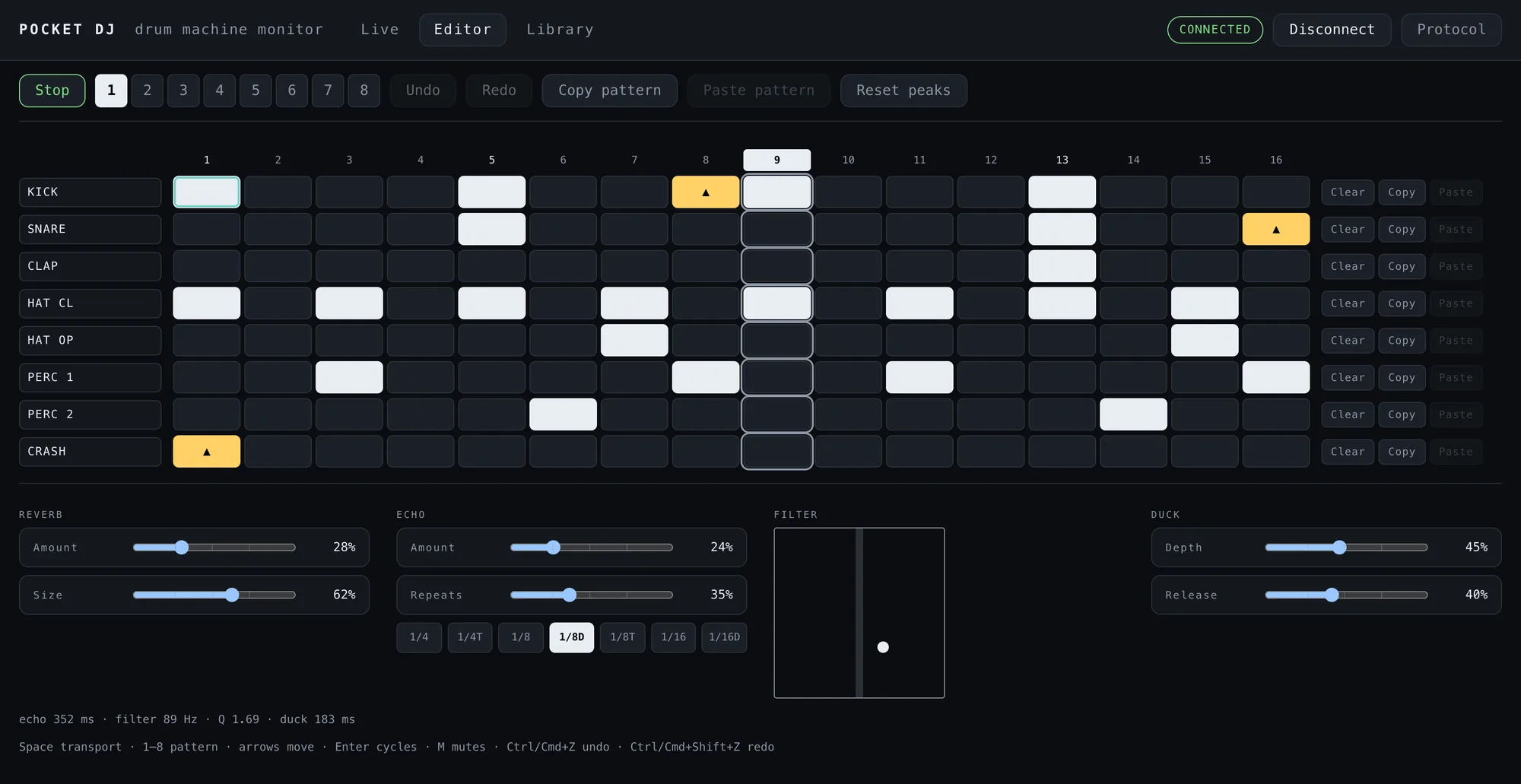The width and height of the screenshot is (1521, 784).
Task: Clear the Crash row
Action: (1348, 452)
